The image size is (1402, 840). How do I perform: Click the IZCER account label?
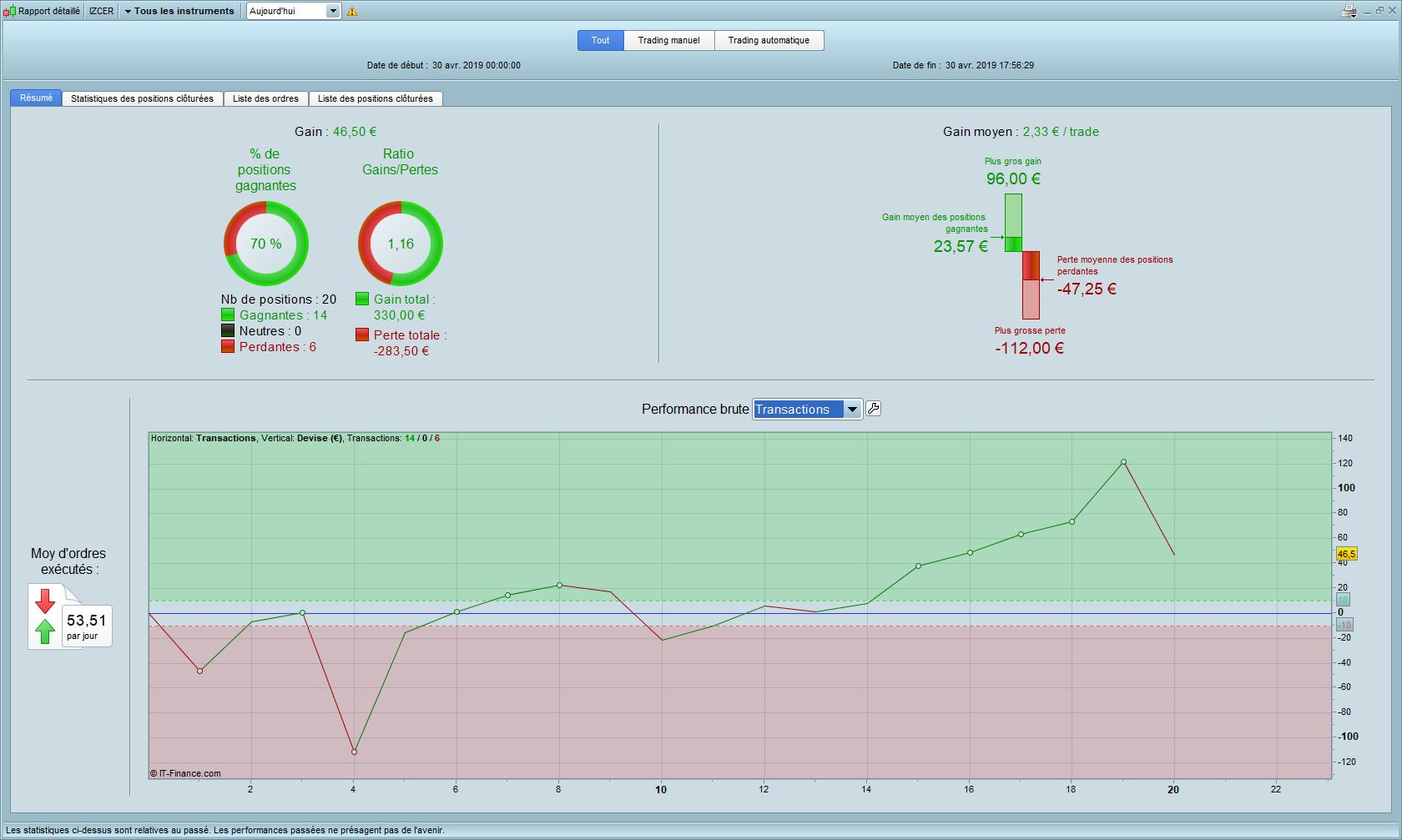click(x=102, y=11)
